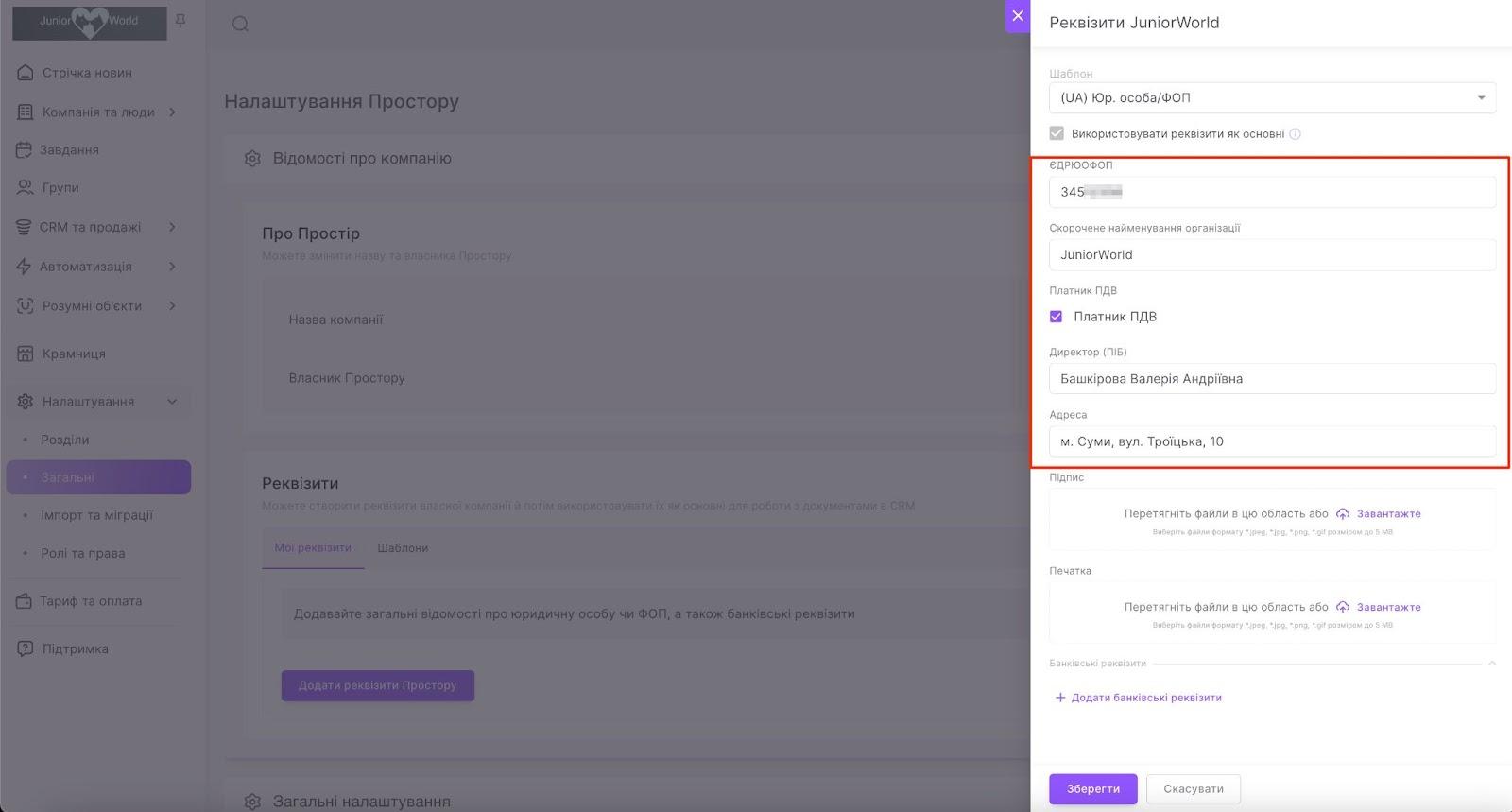Viewport: 1512px width, 812px height.
Task: Select Загальні settings subsection
Action: tap(98, 477)
